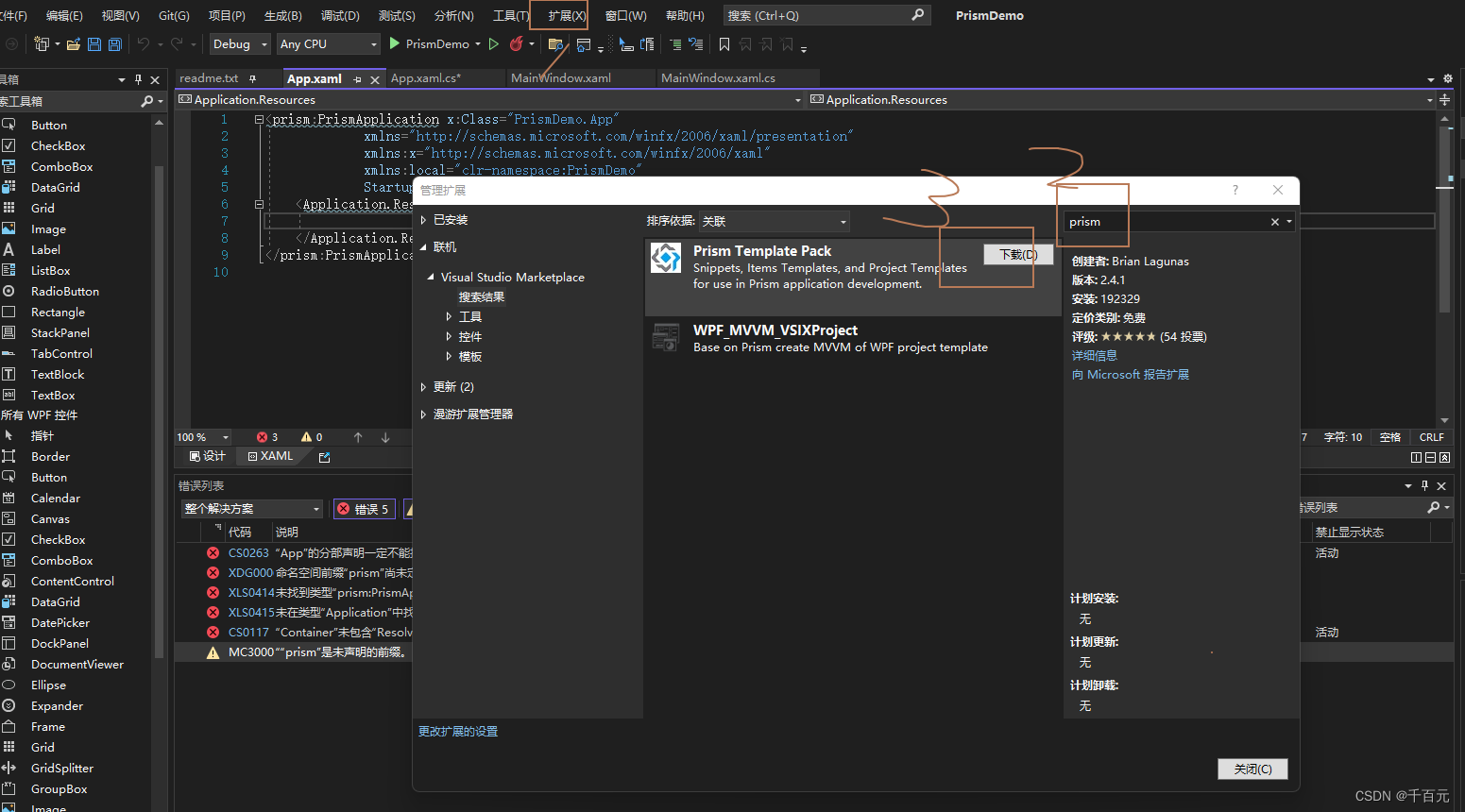Viewport: 1465px width, 812px height.
Task: Click the Undo arrow in the toolbar
Action: coord(143,44)
